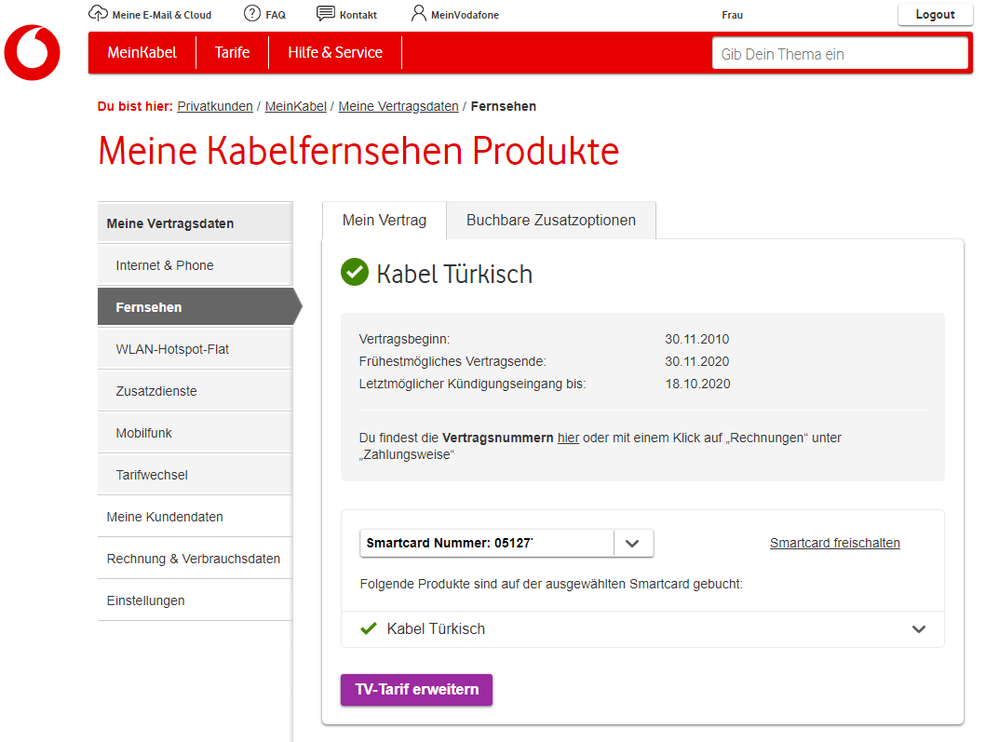
Task: Follow the 'hier' Vertragsnummern link
Action: click(x=568, y=438)
